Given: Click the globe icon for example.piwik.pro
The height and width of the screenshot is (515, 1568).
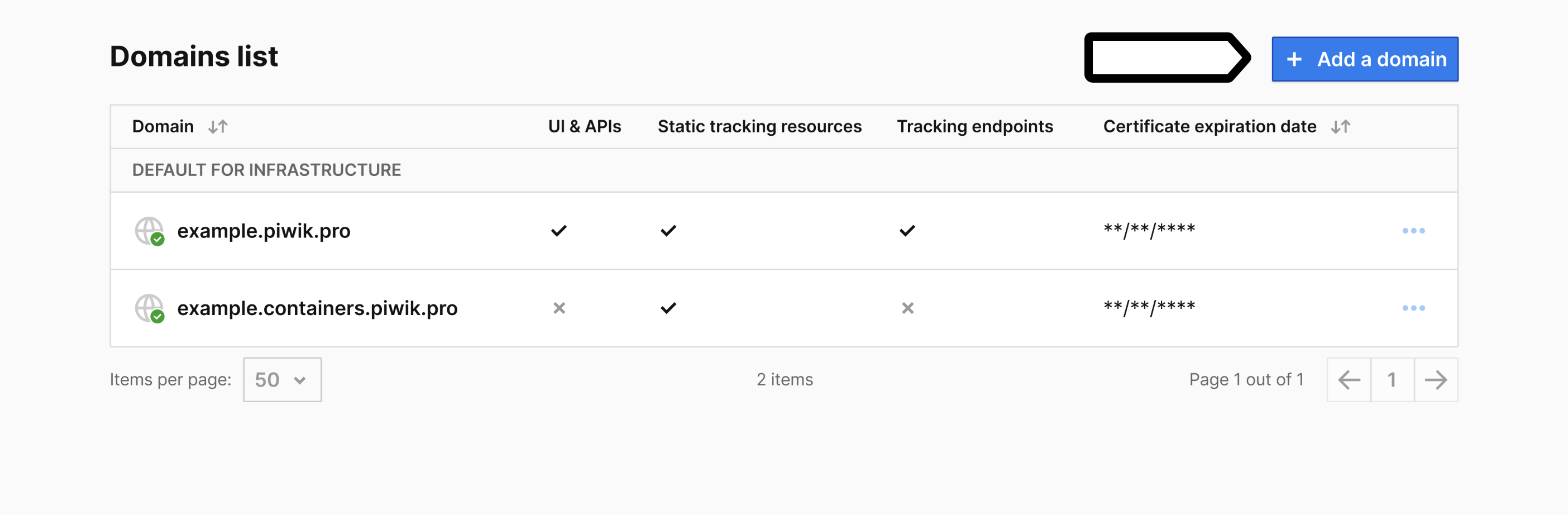Looking at the screenshot, I should click(149, 231).
